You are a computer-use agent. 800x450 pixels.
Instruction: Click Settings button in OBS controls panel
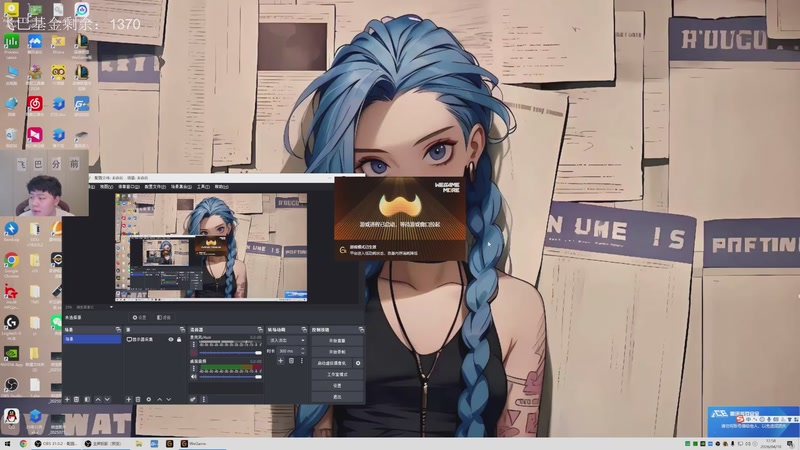click(x=337, y=386)
